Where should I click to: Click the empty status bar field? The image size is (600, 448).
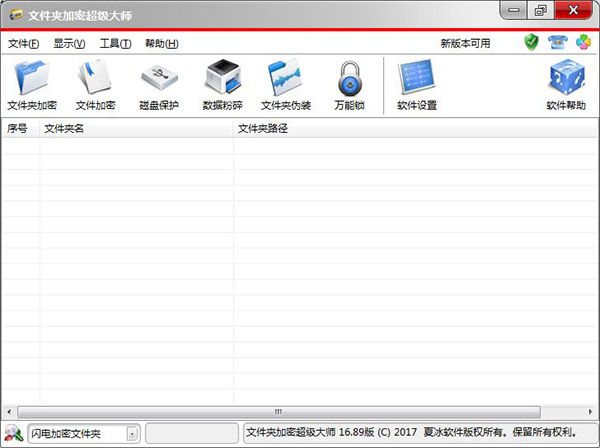coord(192,433)
